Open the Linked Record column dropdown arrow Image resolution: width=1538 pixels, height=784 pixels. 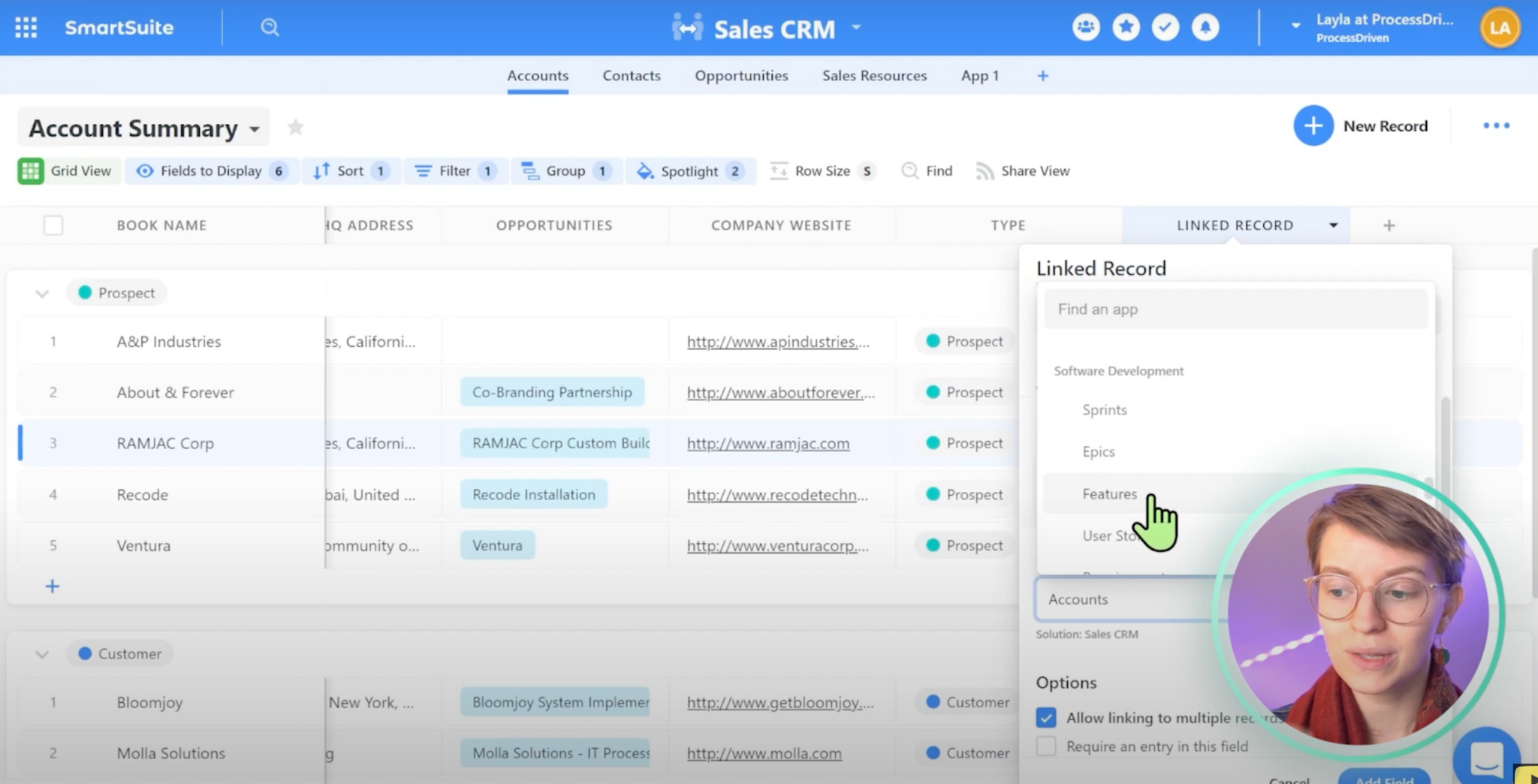(1334, 225)
